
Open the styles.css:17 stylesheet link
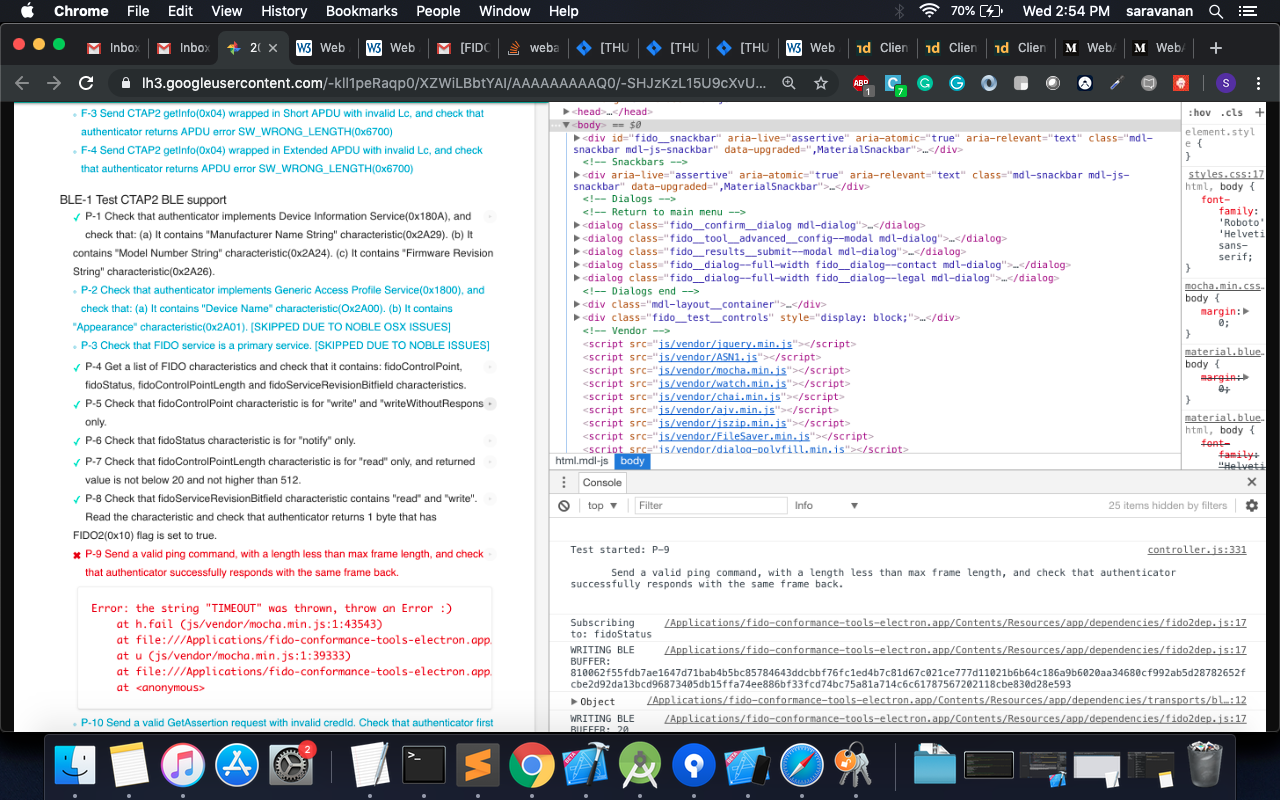pyautogui.click(x=1226, y=174)
